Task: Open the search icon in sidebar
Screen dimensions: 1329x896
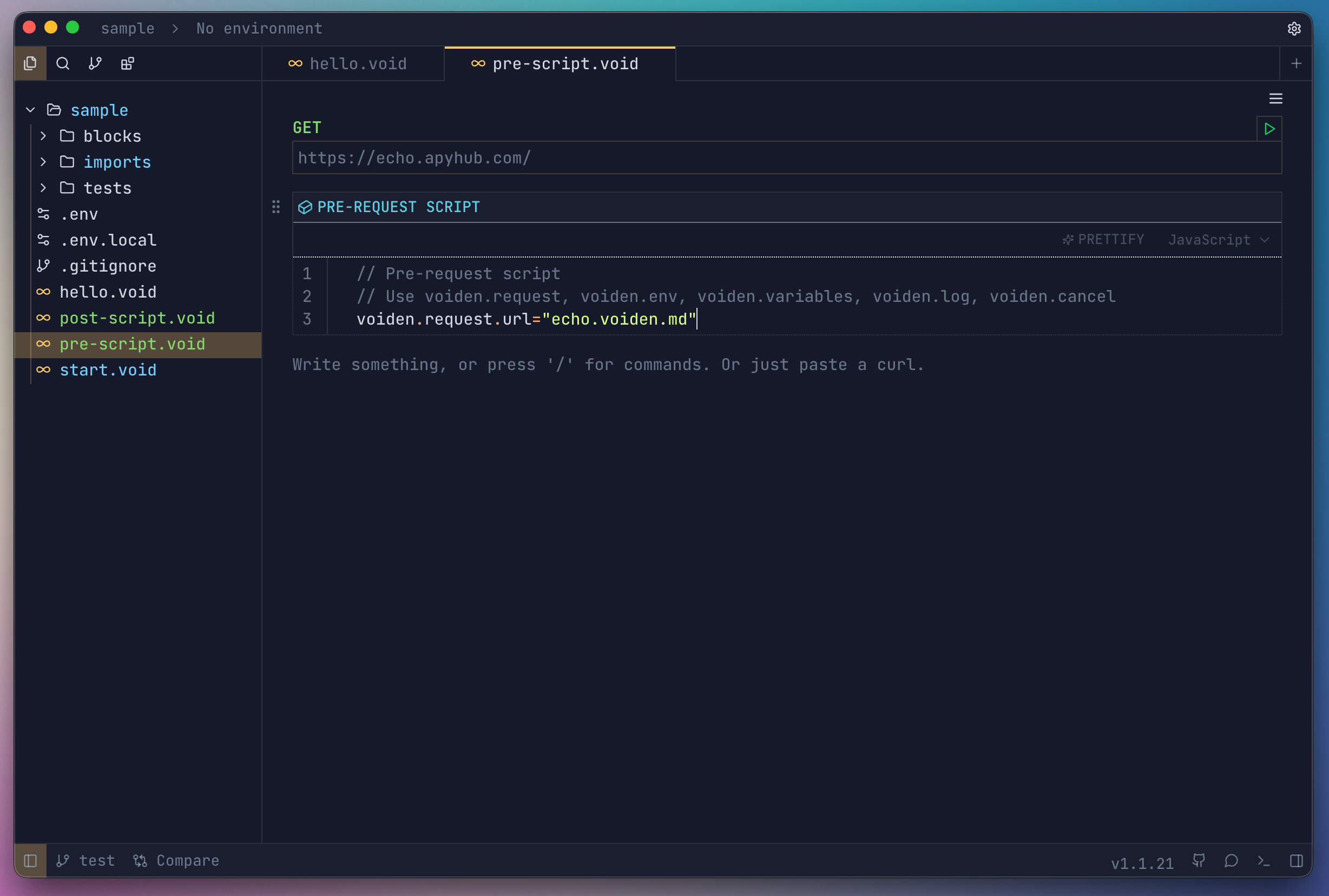Action: click(63, 63)
